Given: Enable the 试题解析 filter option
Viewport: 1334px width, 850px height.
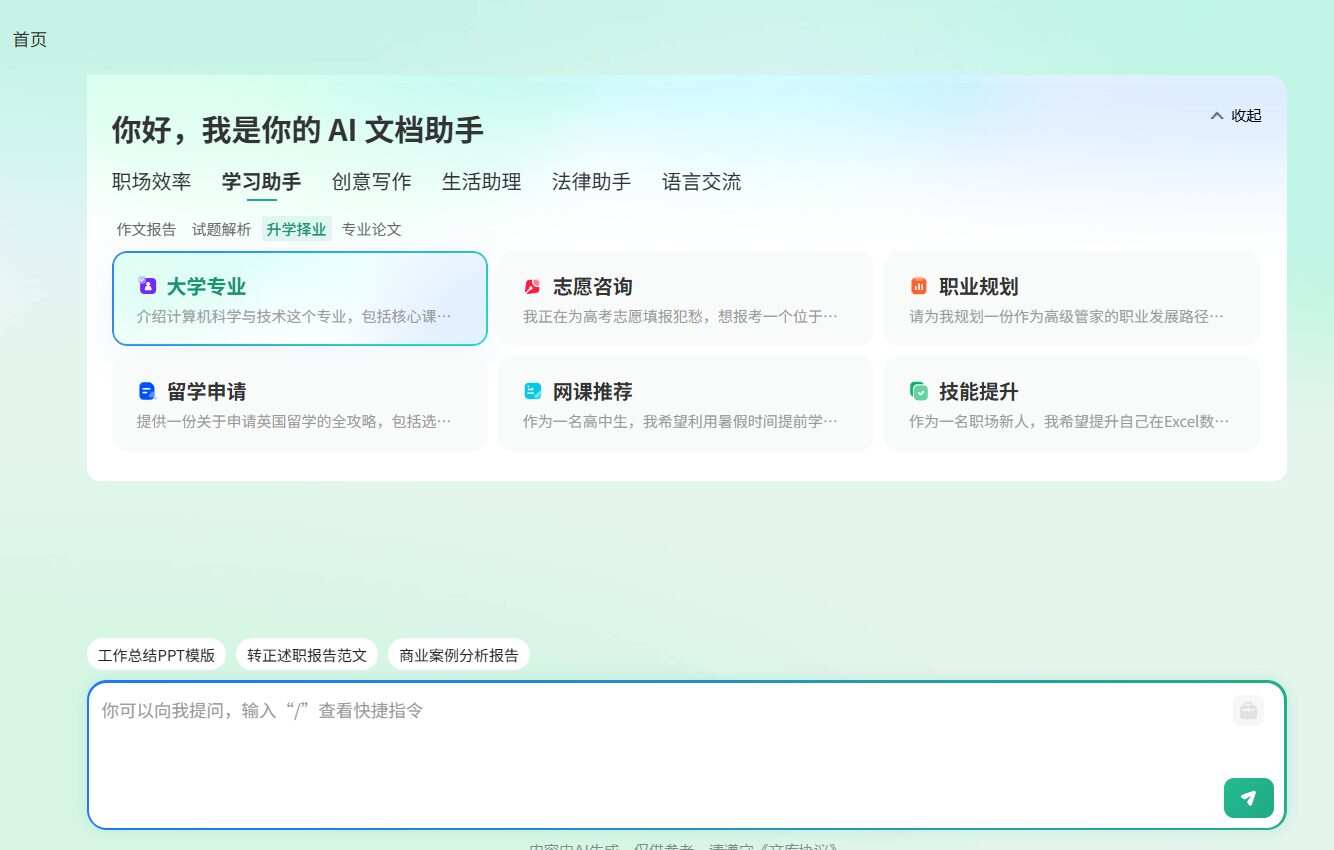Looking at the screenshot, I should (x=220, y=229).
